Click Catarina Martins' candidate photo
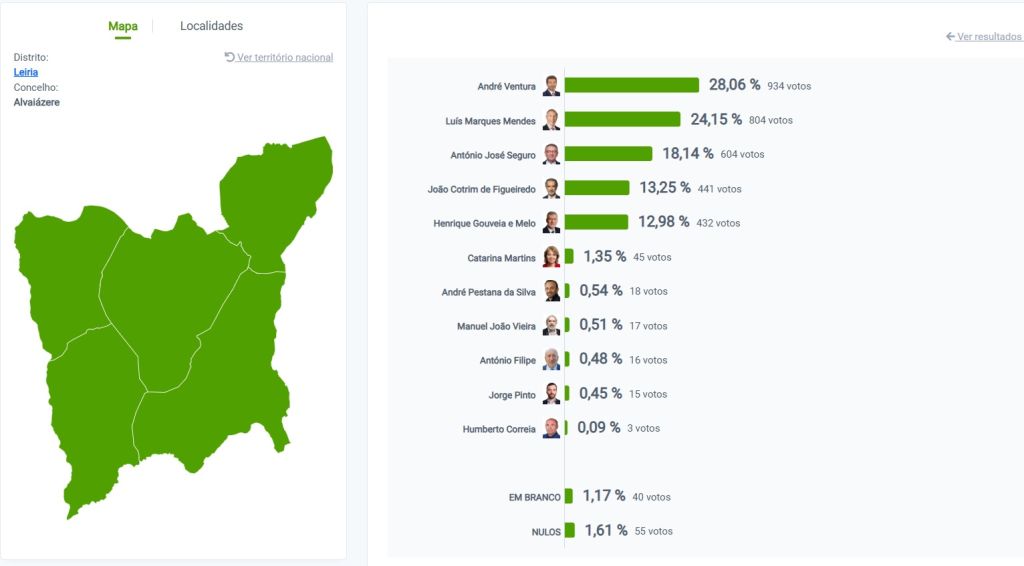 coord(551,257)
